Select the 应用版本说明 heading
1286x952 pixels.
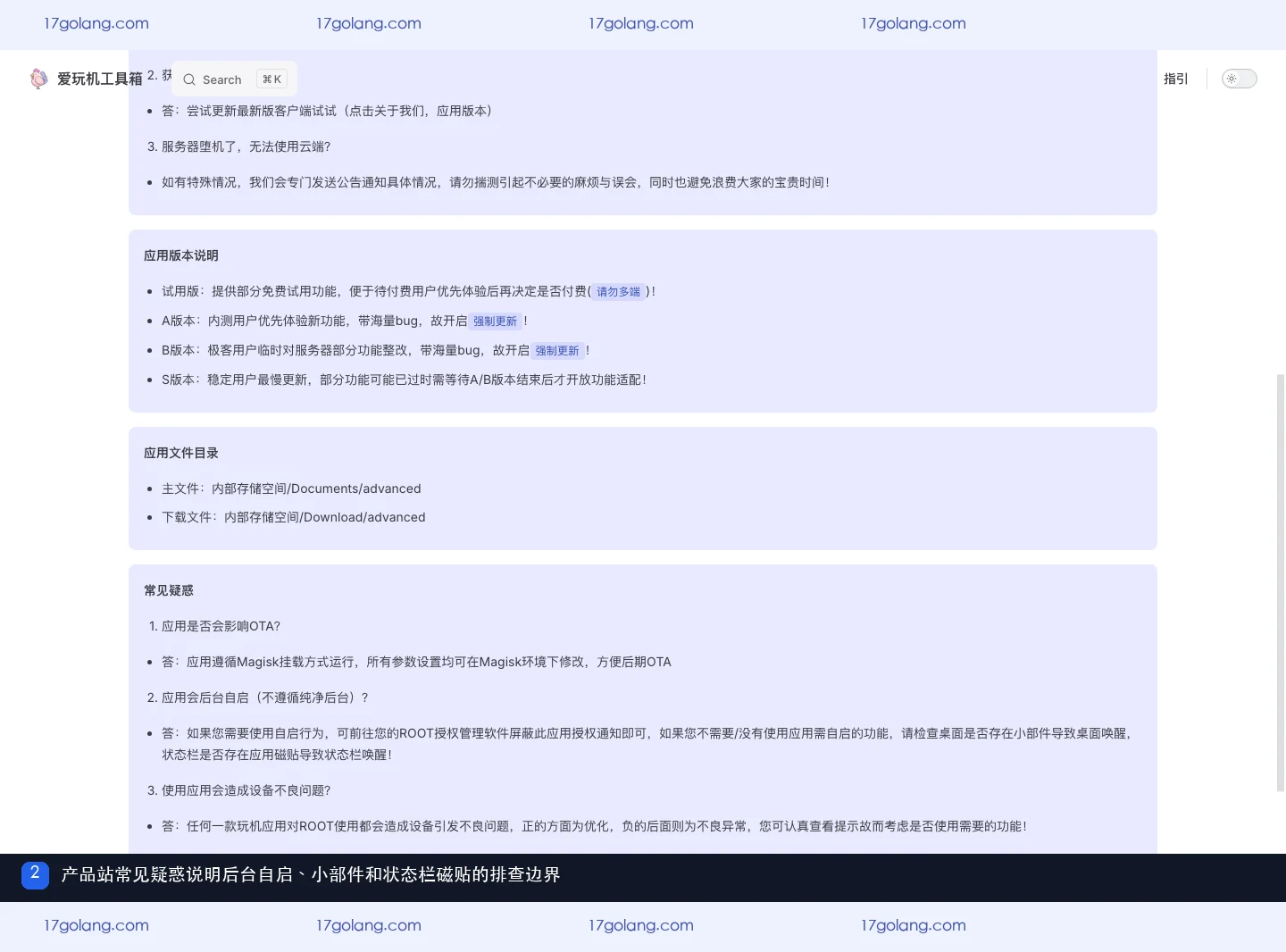point(181,255)
